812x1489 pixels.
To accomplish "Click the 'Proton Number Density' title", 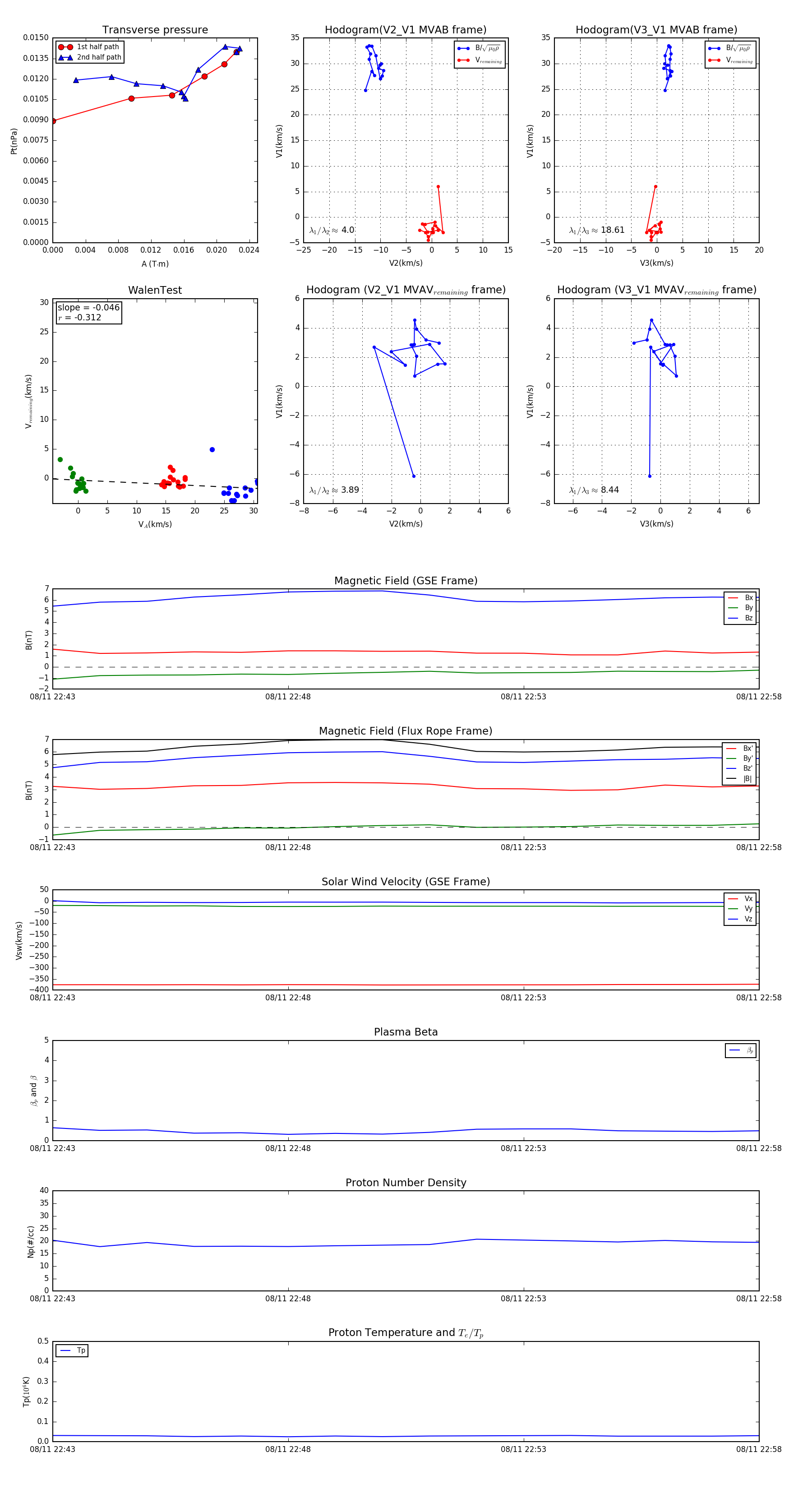I will tap(406, 1183).
